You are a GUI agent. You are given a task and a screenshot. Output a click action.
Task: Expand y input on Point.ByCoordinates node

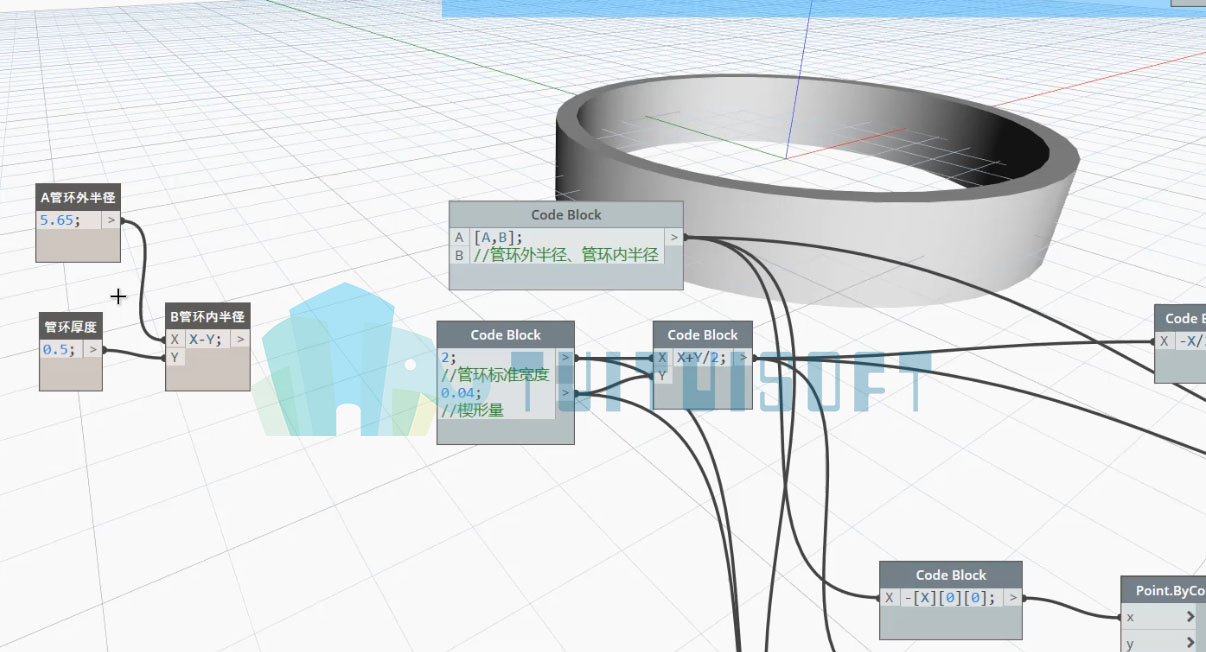tap(1190, 642)
